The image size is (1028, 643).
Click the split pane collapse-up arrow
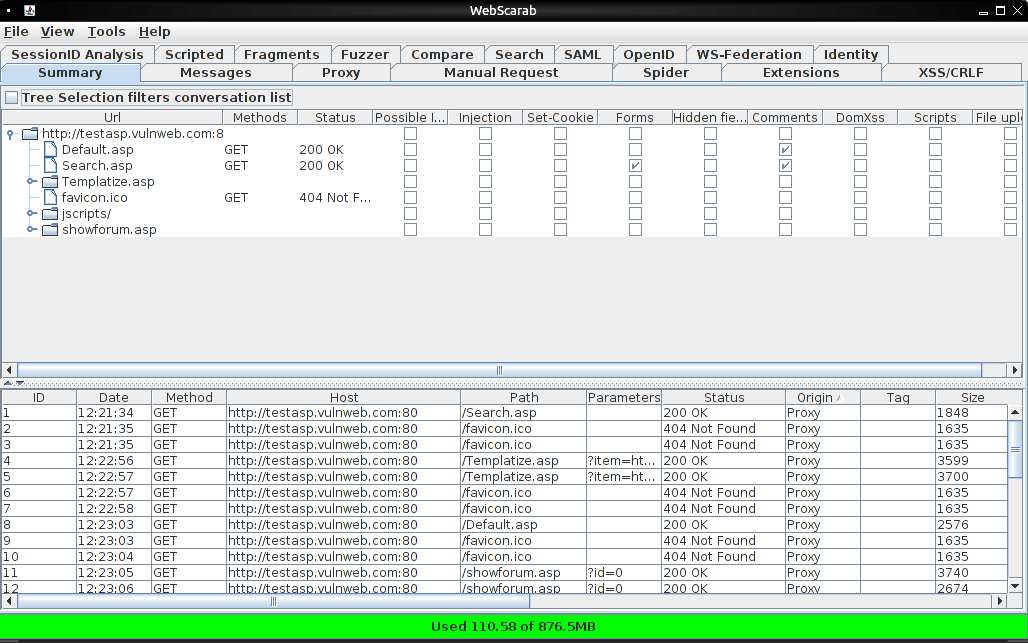coord(8,383)
